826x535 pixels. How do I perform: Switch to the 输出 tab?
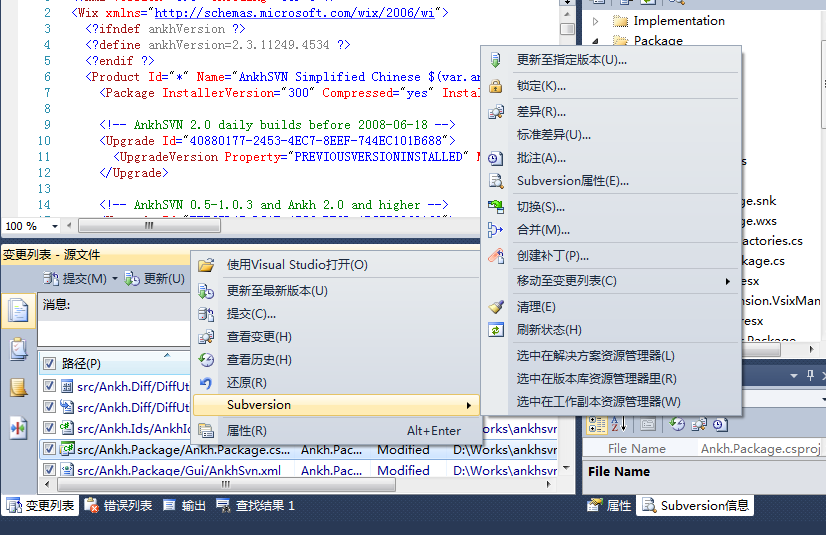tap(184, 506)
